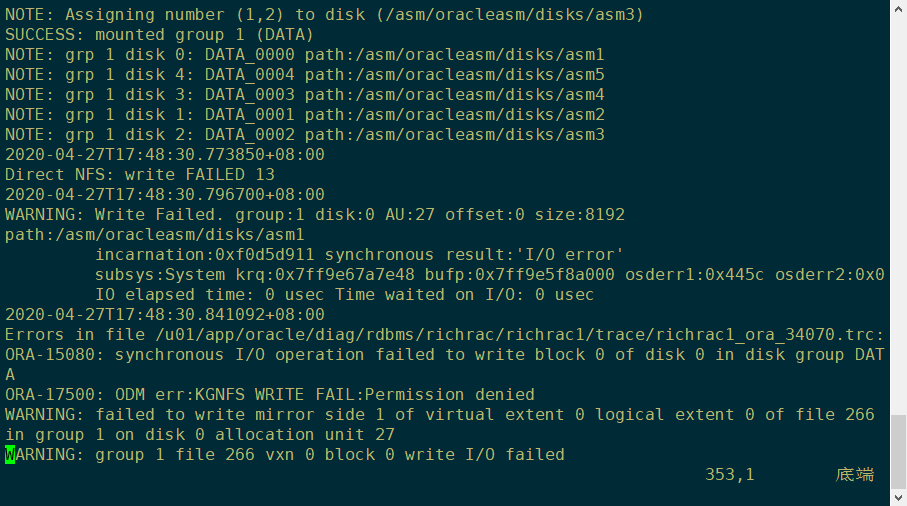Click the green cursor at the last line
Image resolution: width=907 pixels, height=506 pixels.
pos(10,455)
